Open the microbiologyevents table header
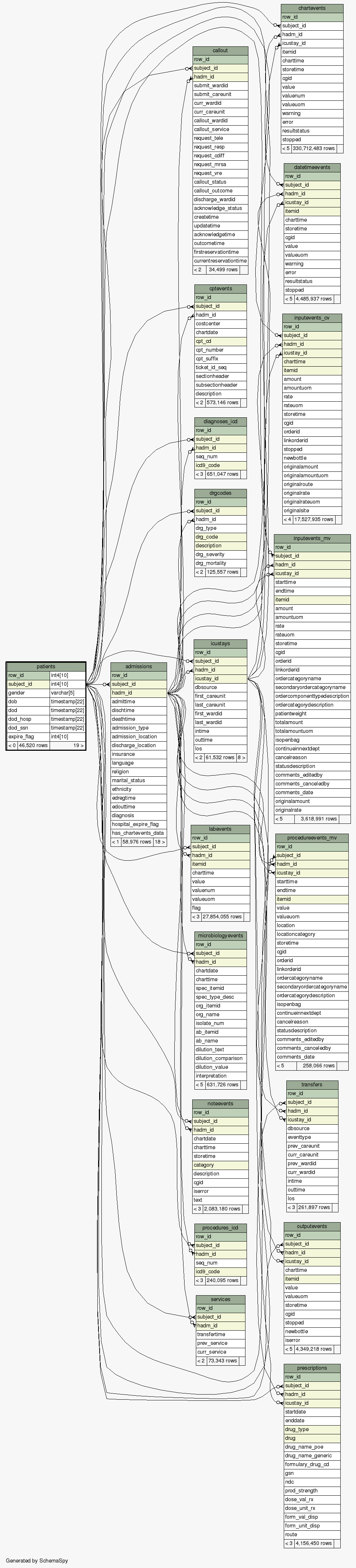This screenshot has height=1568, width=356. (x=220, y=936)
